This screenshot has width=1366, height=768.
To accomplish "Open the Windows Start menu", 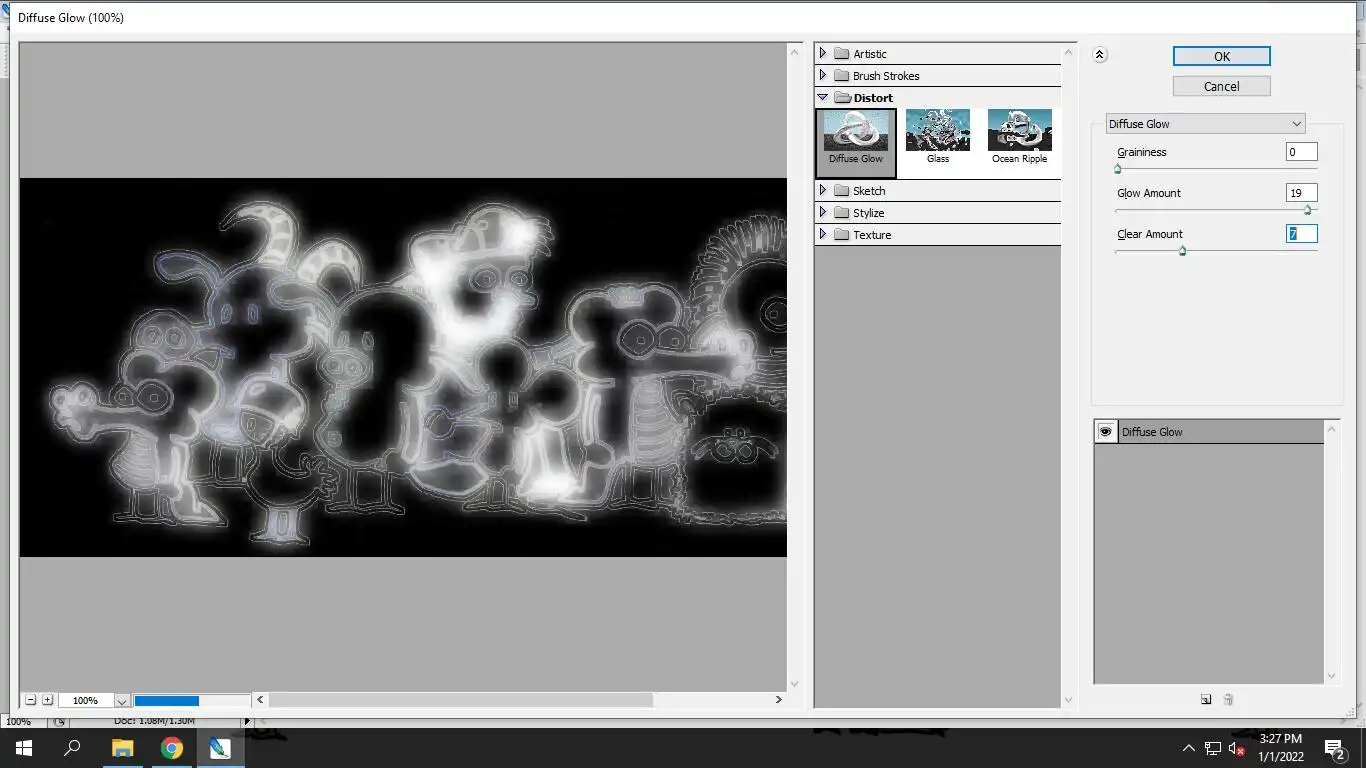I will (24, 748).
